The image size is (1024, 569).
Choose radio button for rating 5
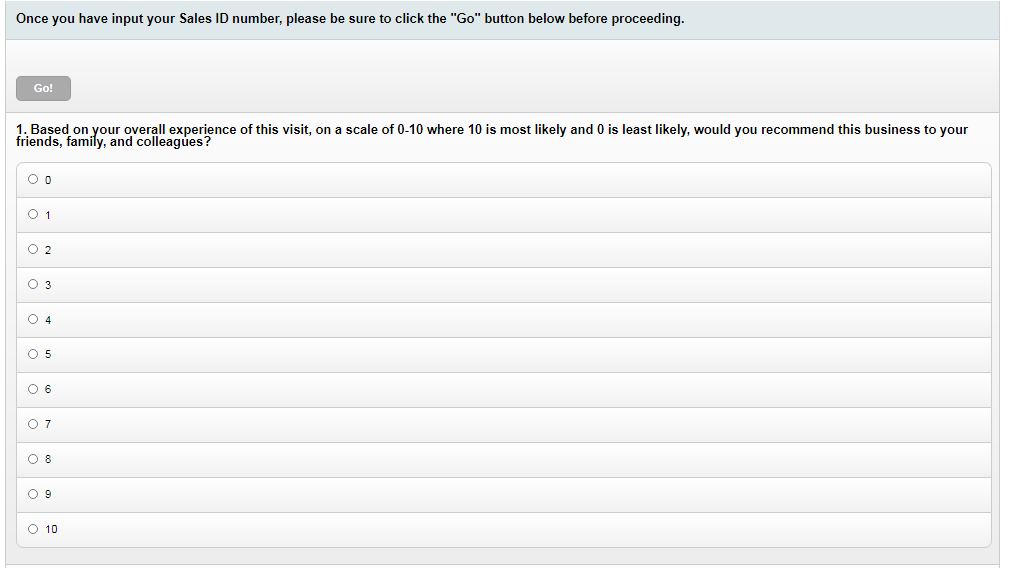point(33,354)
